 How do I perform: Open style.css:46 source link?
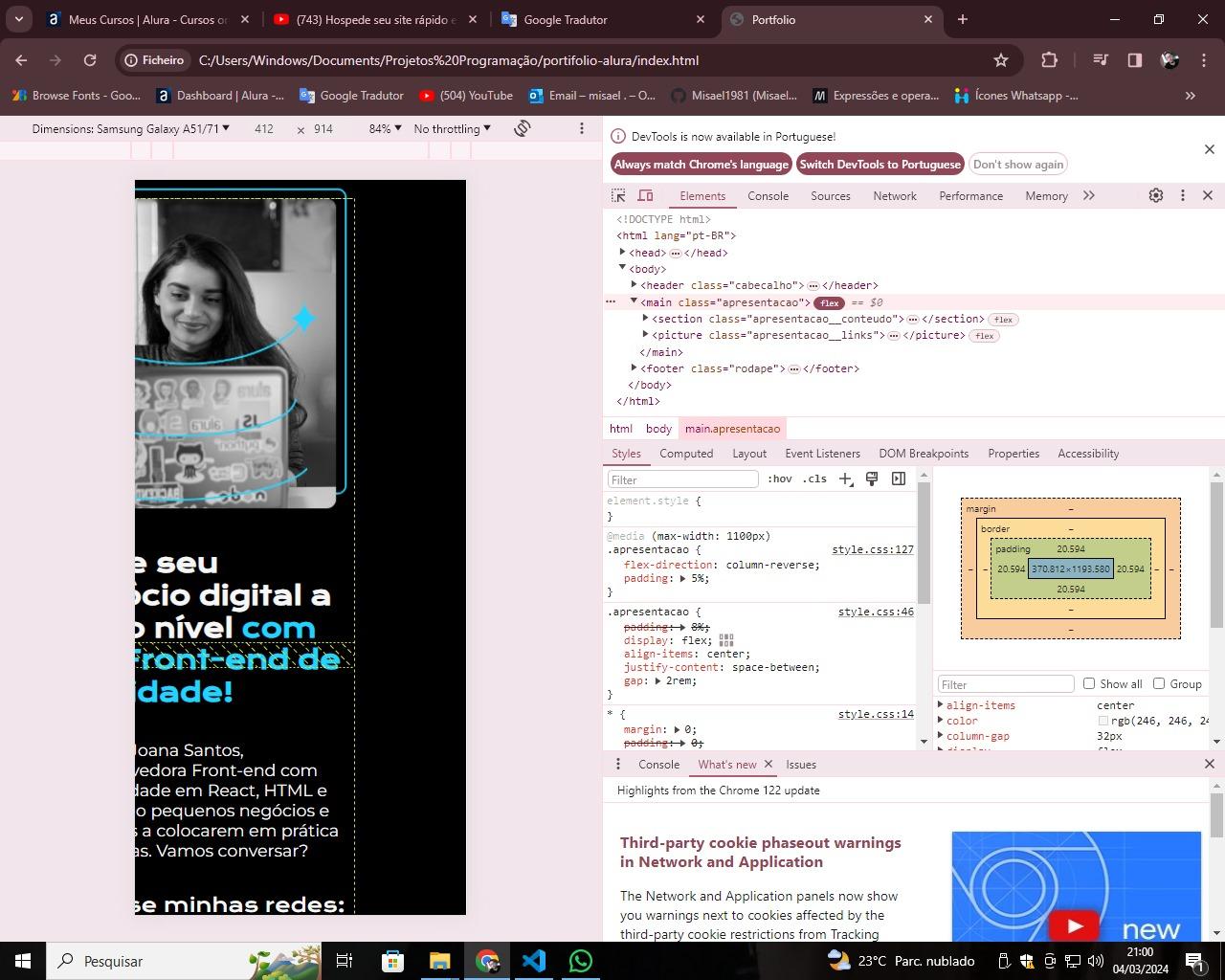click(876, 612)
